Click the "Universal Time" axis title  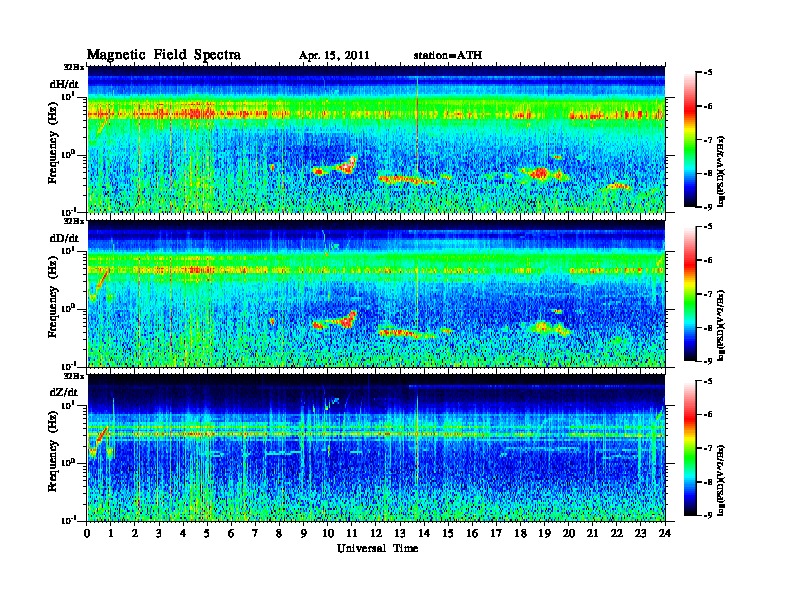(x=377, y=548)
